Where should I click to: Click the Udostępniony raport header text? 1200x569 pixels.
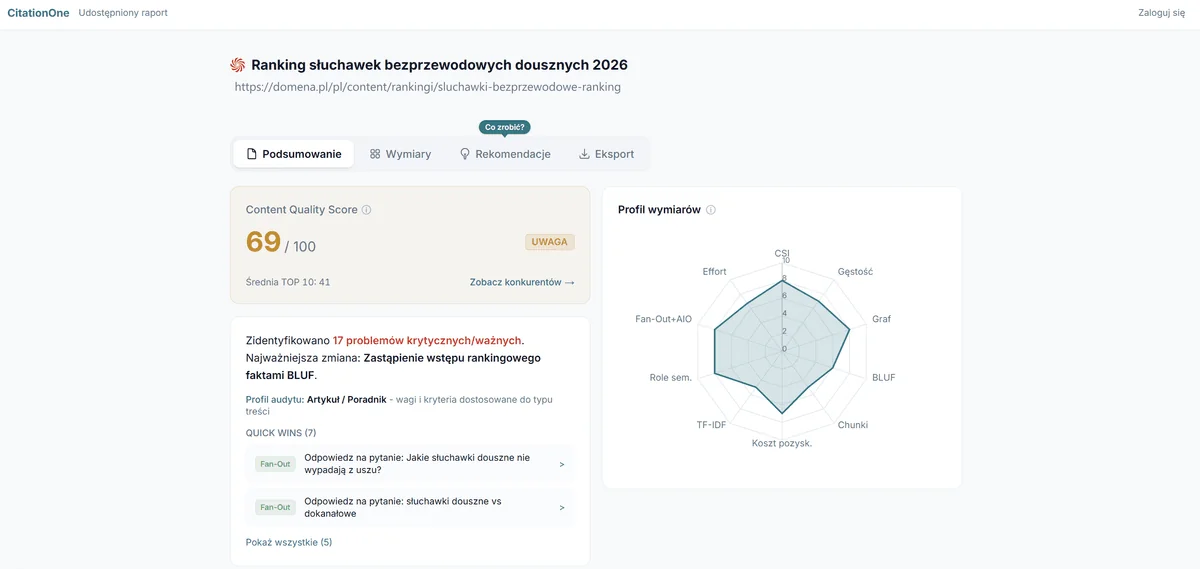pos(123,13)
